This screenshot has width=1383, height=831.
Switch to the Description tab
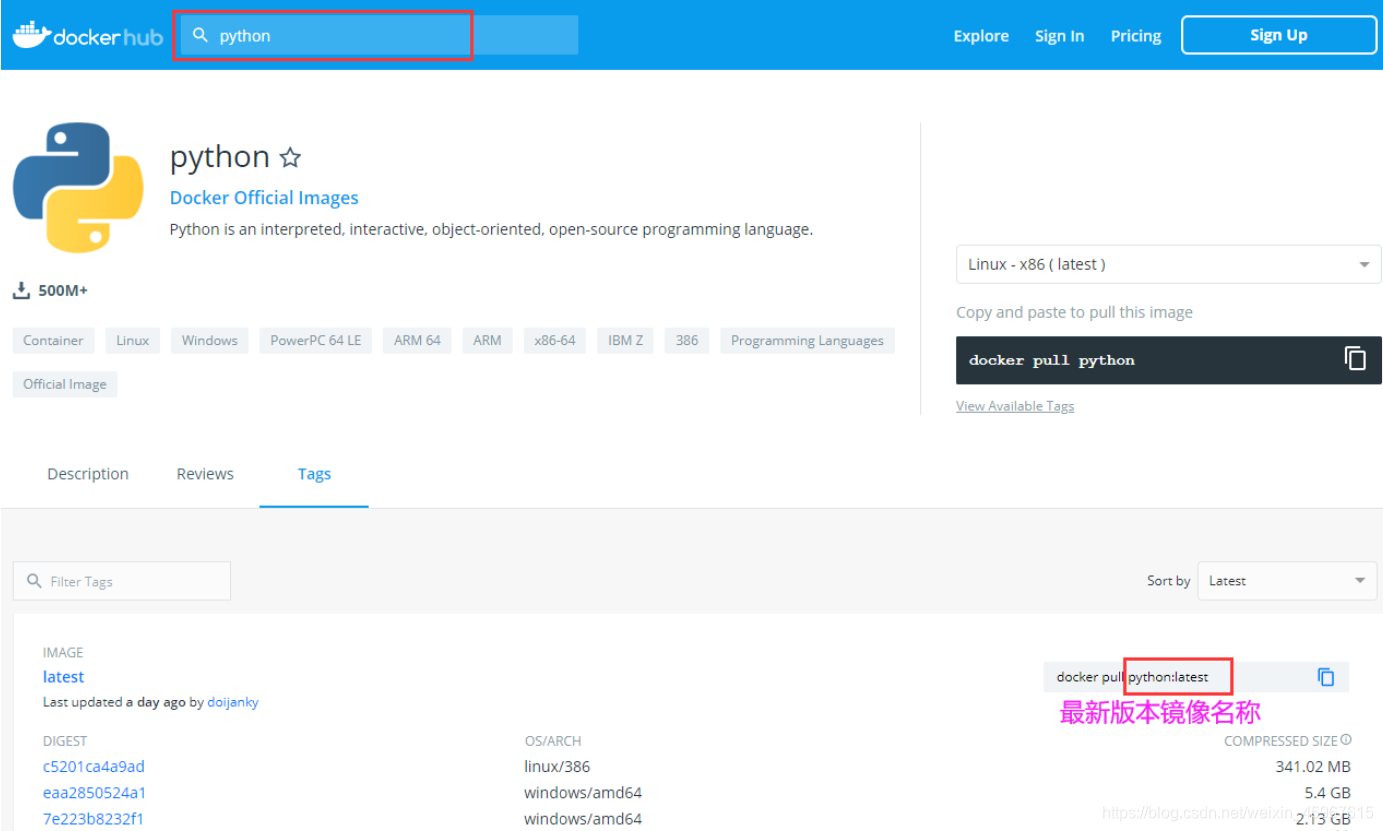(88, 474)
